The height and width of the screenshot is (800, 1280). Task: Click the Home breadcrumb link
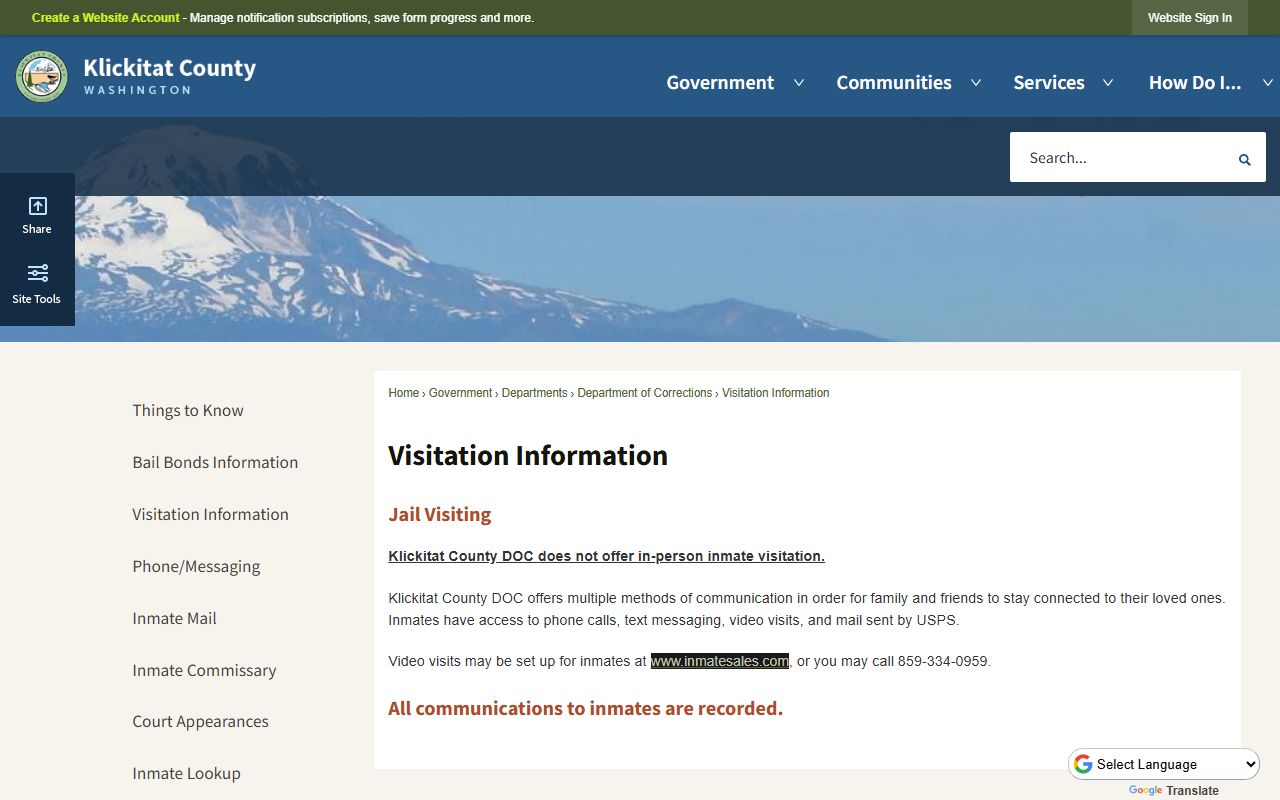coord(404,393)
